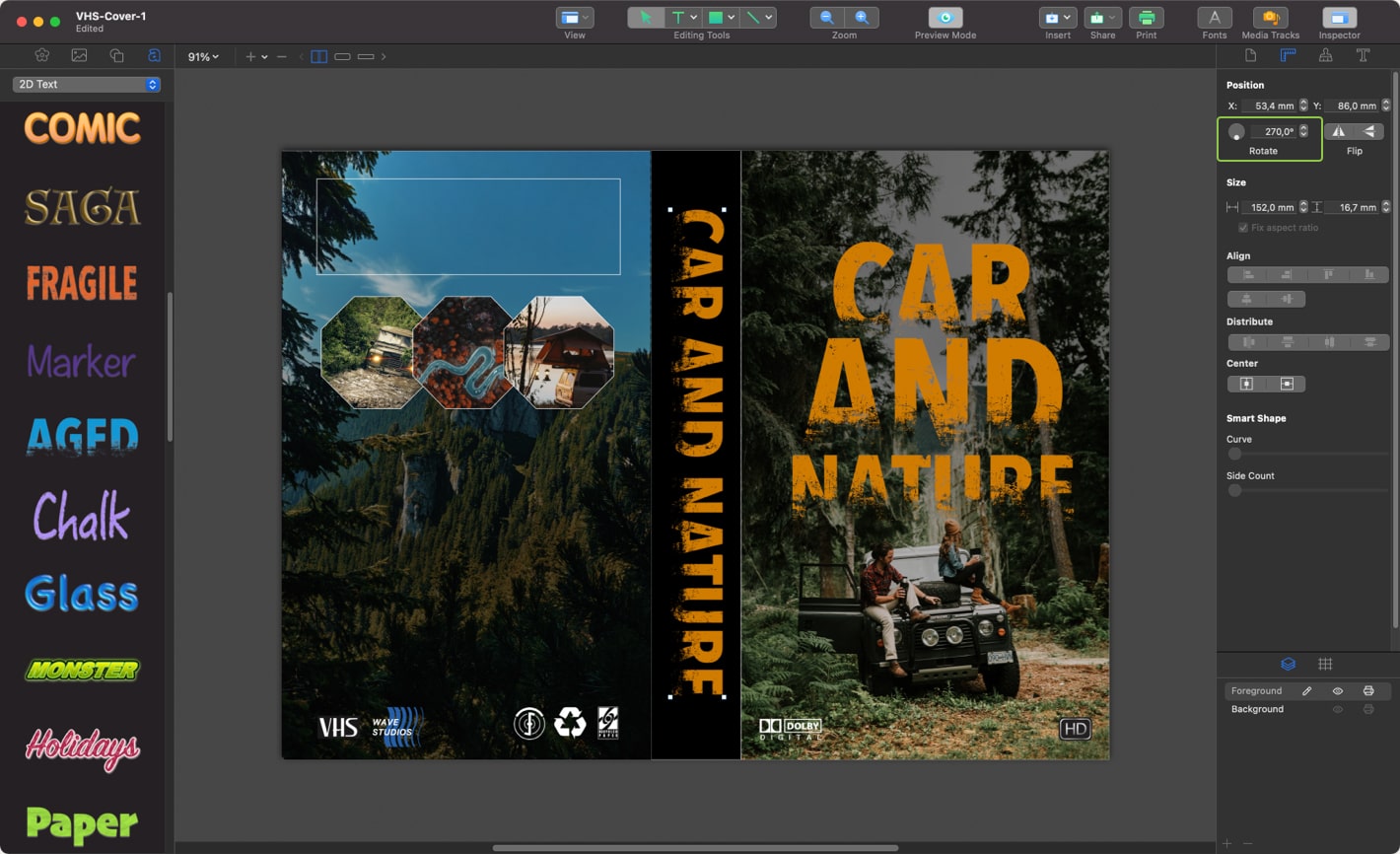Image resolution: width=1400 pixels, height=854 pixels.
Task: Open the Appearance brush tab in the Inspector
Action: click(1325, 56)
